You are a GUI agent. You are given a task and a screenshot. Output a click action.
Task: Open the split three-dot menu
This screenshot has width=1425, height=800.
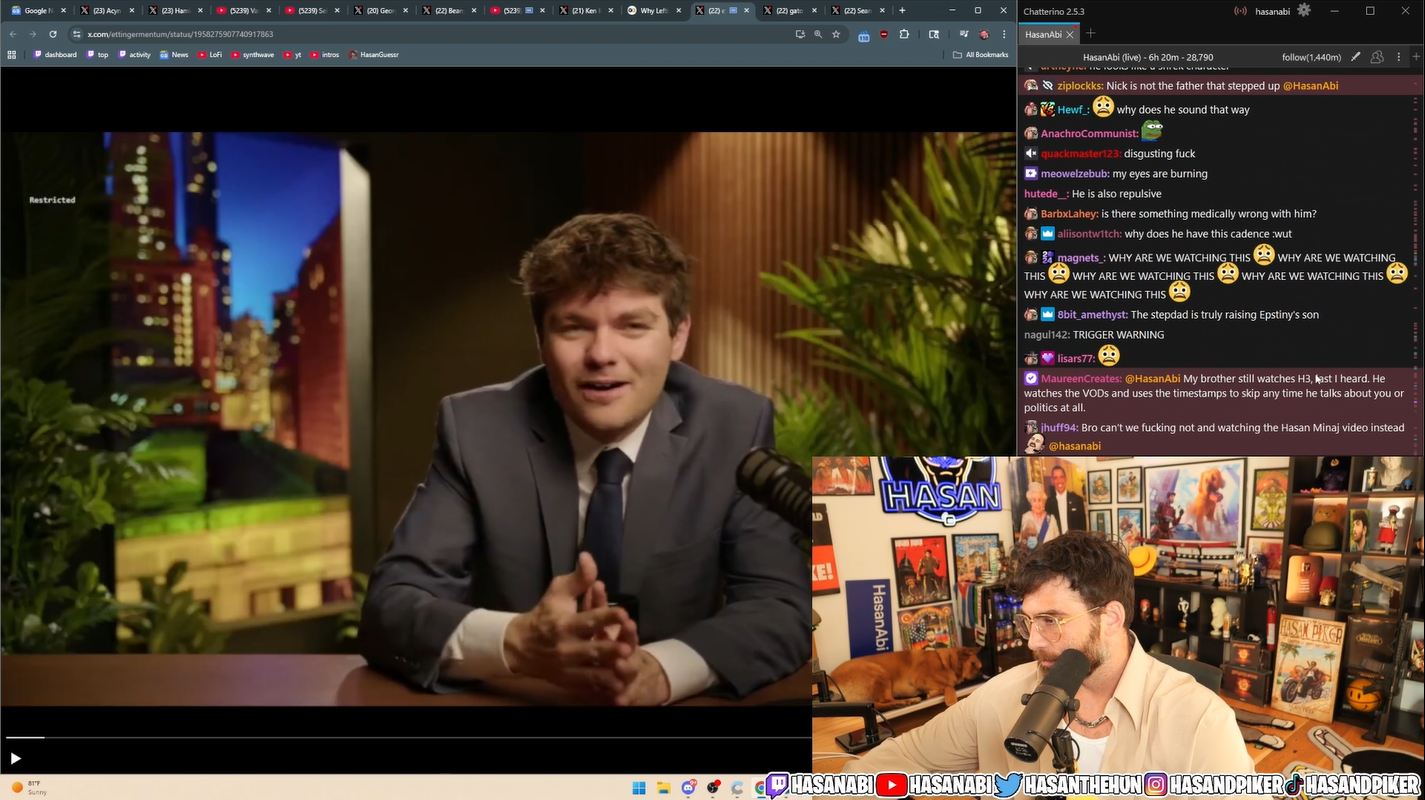click(1398, 57)
